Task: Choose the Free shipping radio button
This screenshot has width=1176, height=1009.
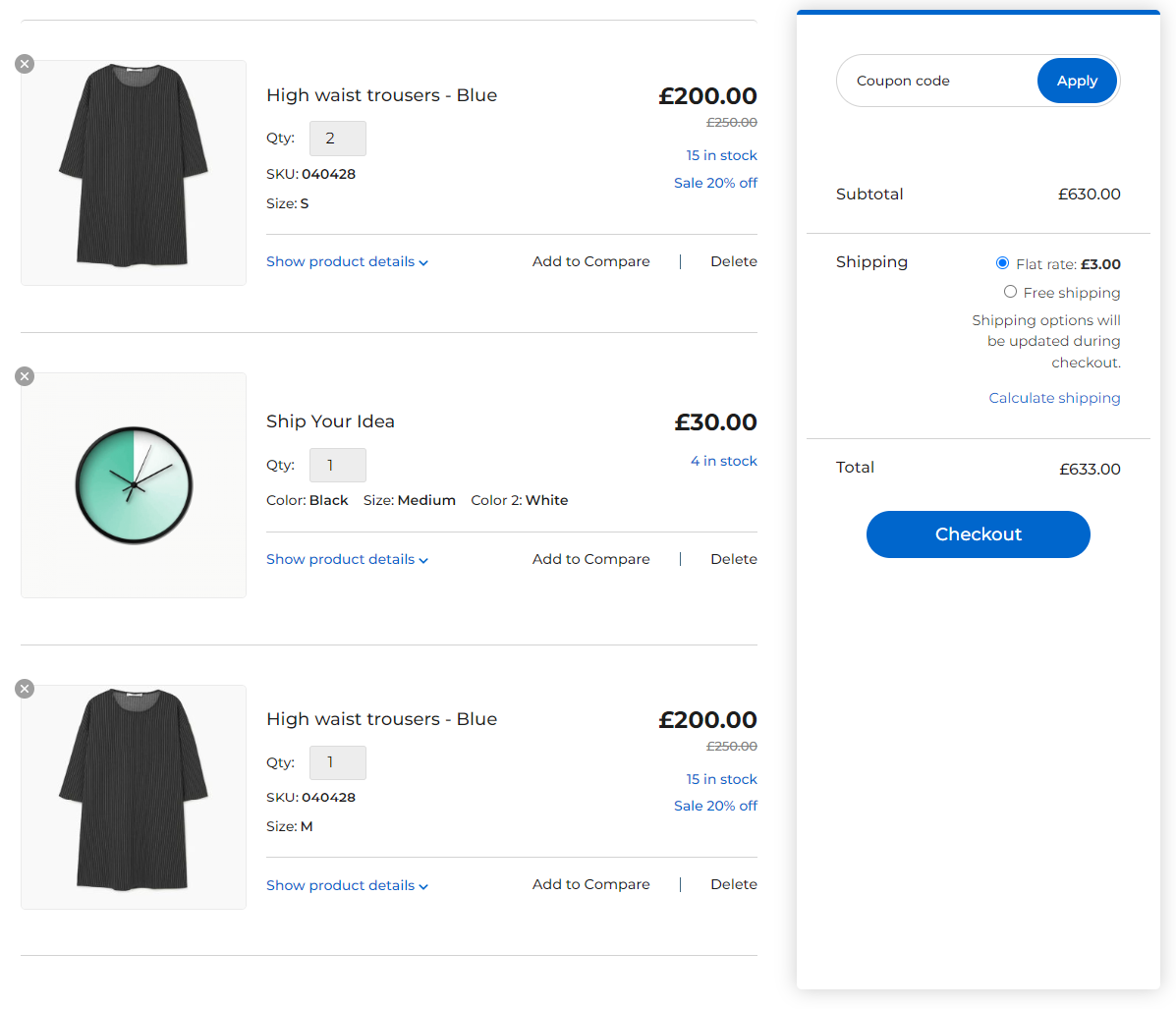Action: pos(1010,292)
